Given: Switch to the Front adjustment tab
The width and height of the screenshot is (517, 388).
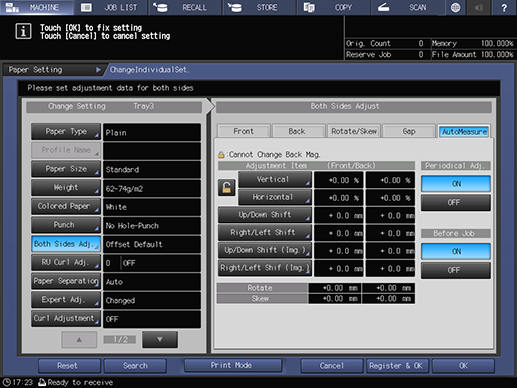Looking at the screenshot, I should tap(244, 131).
